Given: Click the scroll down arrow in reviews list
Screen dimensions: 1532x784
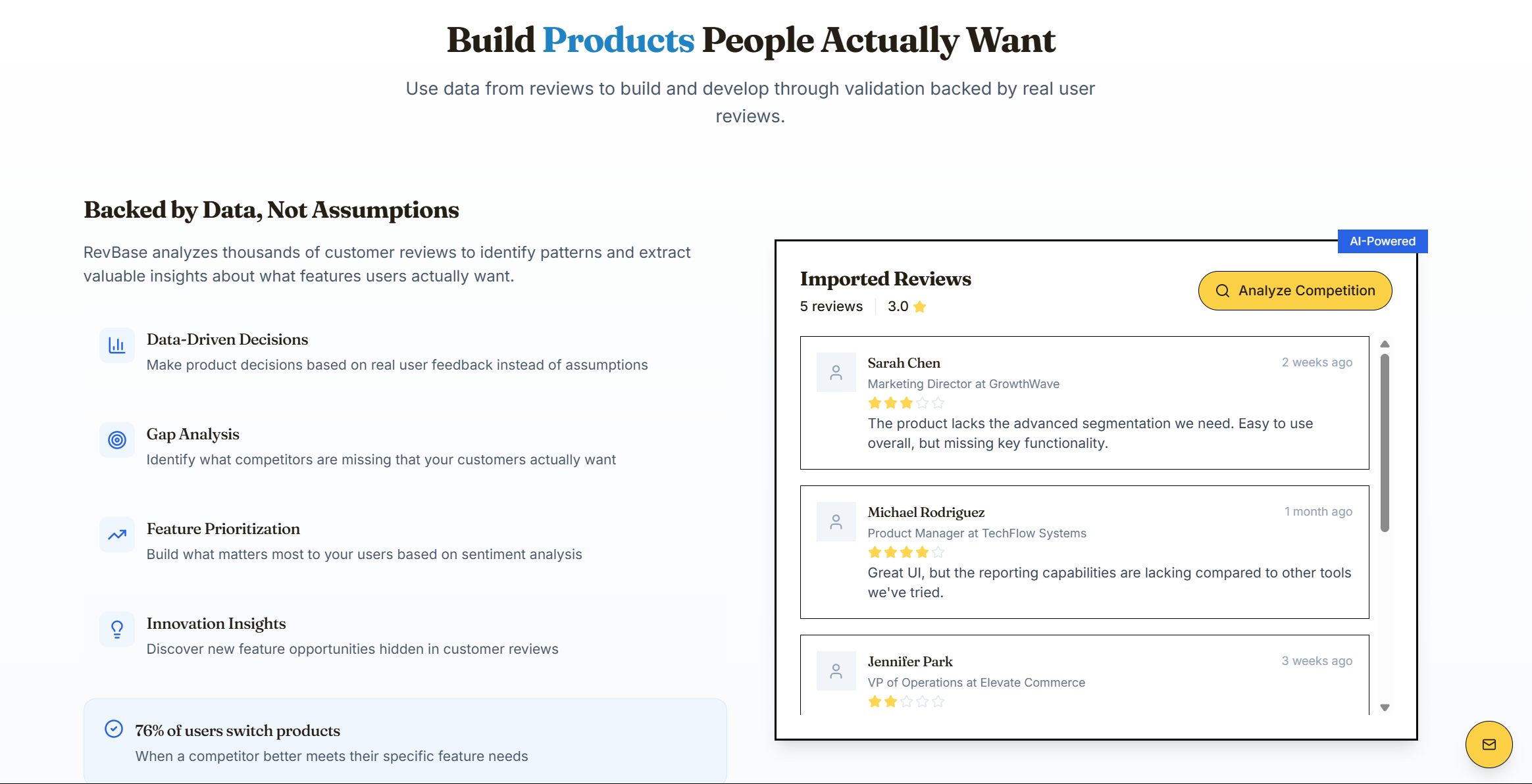Looking at the screenshot, I should pos(1385,708).
